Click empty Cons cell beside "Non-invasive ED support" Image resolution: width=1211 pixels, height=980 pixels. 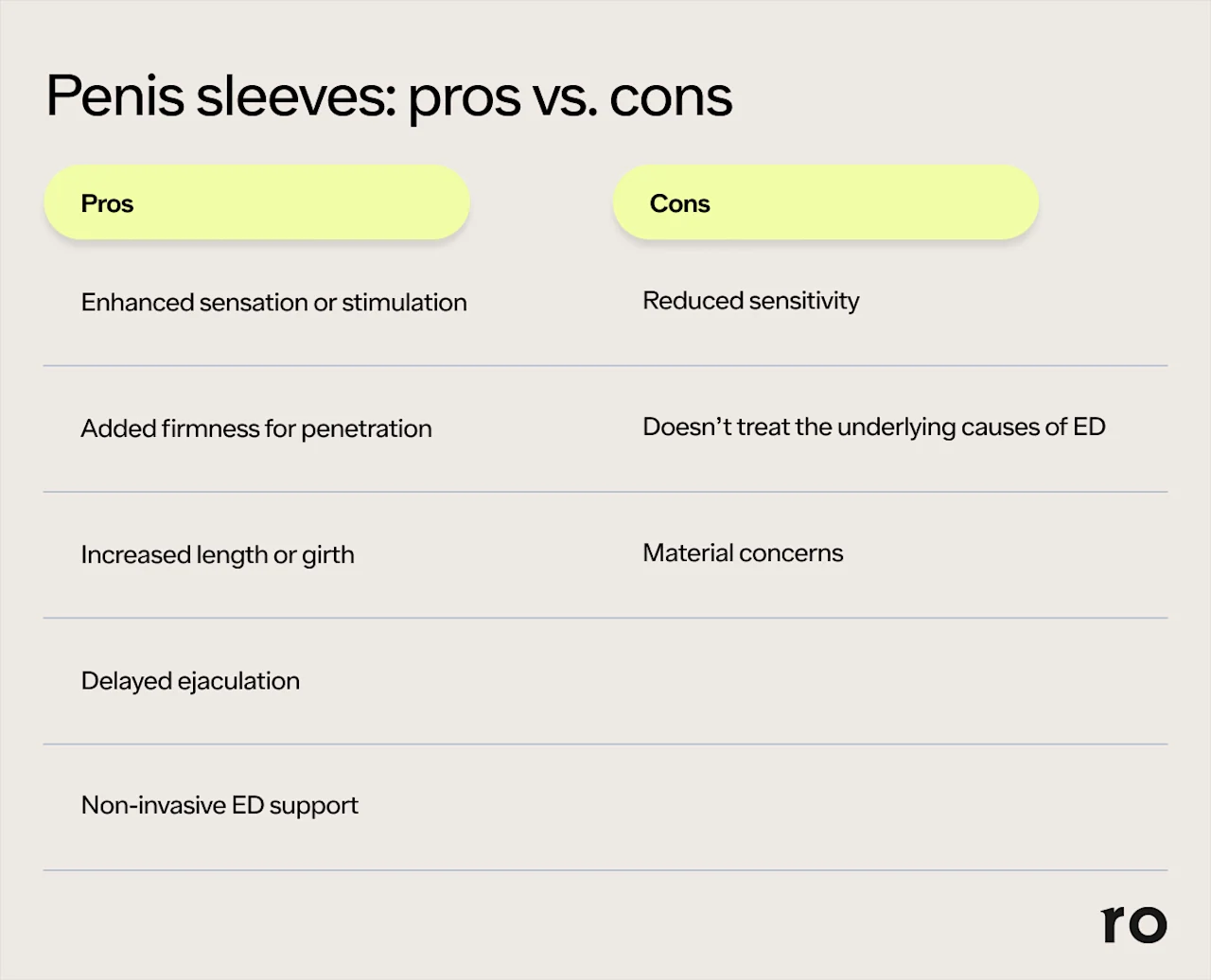point(851,806)
